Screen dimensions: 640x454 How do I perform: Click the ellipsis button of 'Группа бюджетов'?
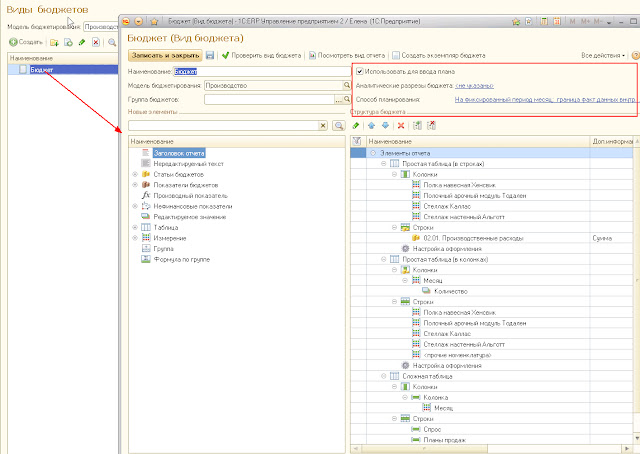coord(338,99)
